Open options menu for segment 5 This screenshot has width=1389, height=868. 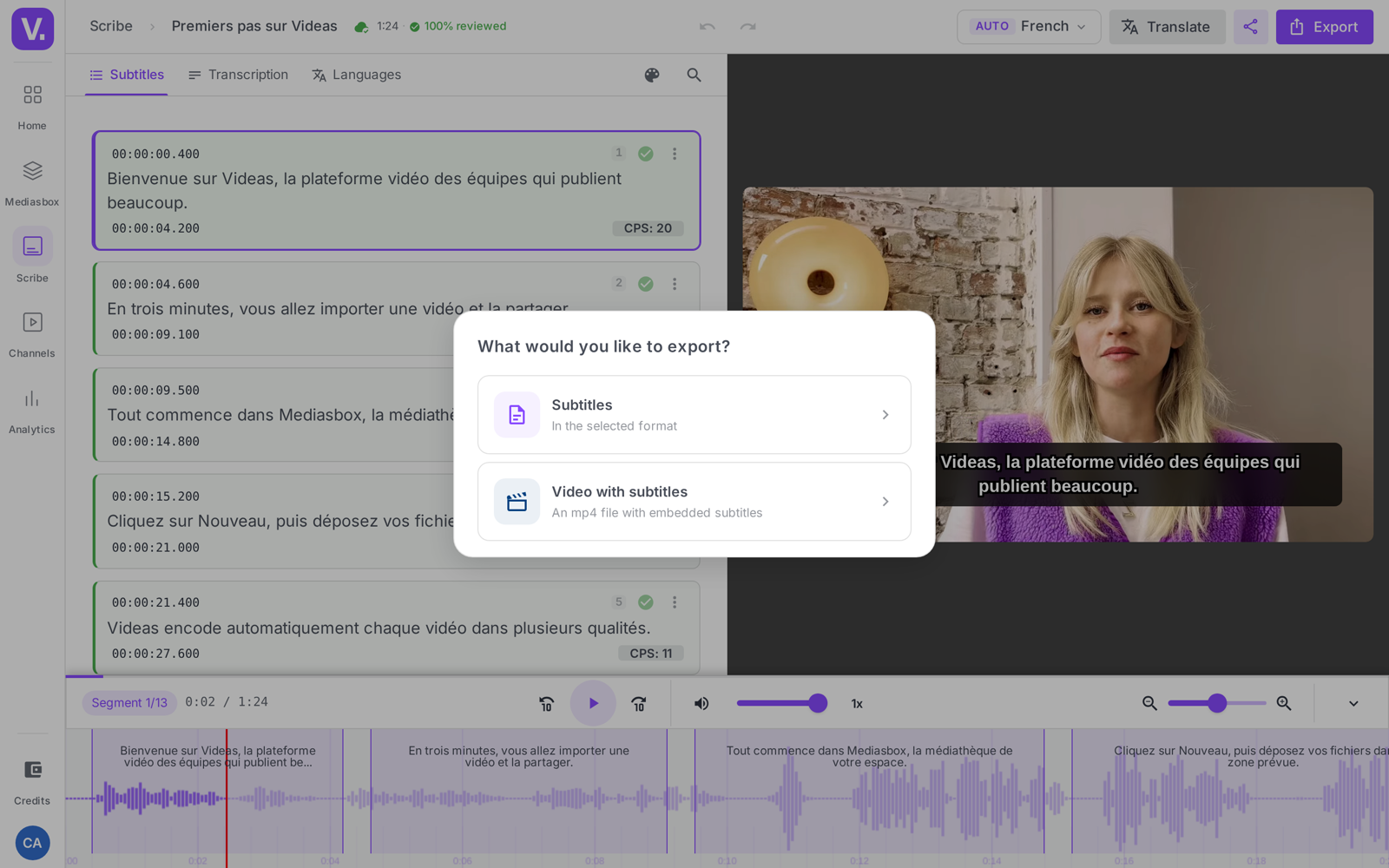(675, 602)
